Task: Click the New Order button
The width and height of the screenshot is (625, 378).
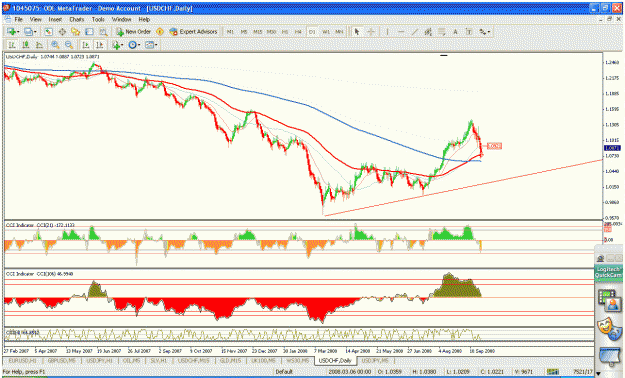Action: pos(134,32)
